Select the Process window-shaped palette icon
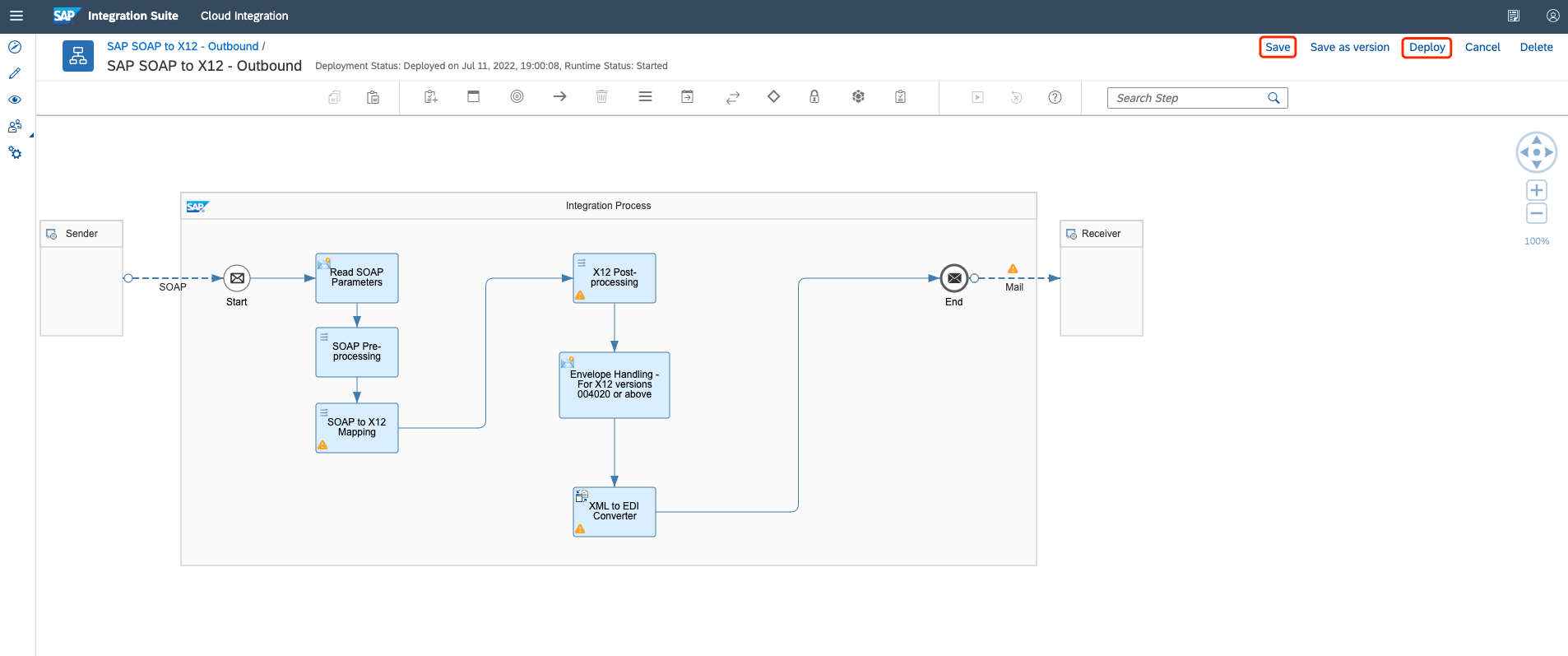The image size is (1568, 656). 474,96
